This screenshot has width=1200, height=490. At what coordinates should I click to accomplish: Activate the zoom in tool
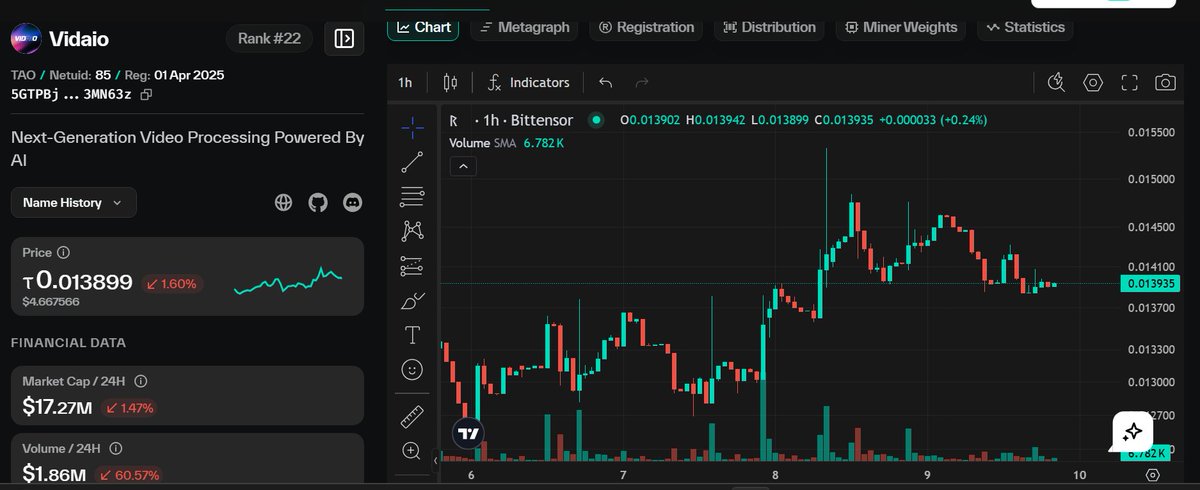click(412, 451)
